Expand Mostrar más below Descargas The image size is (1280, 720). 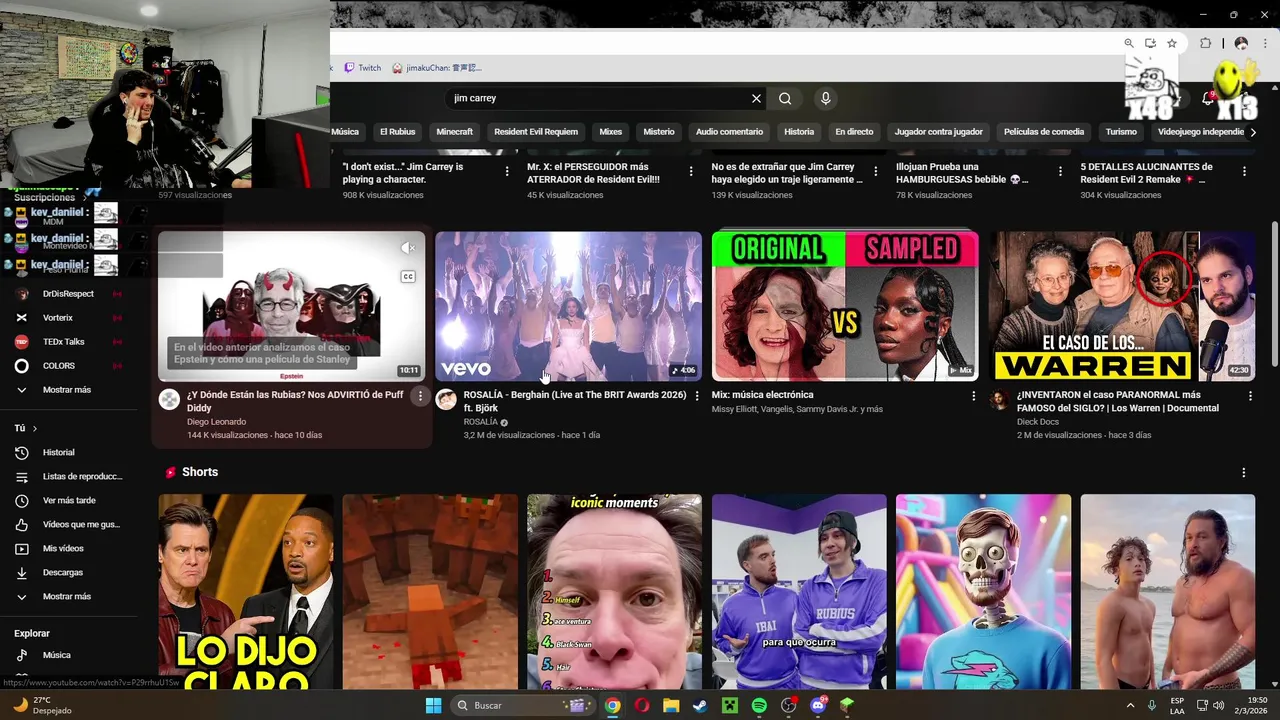[x=66, y=597]
